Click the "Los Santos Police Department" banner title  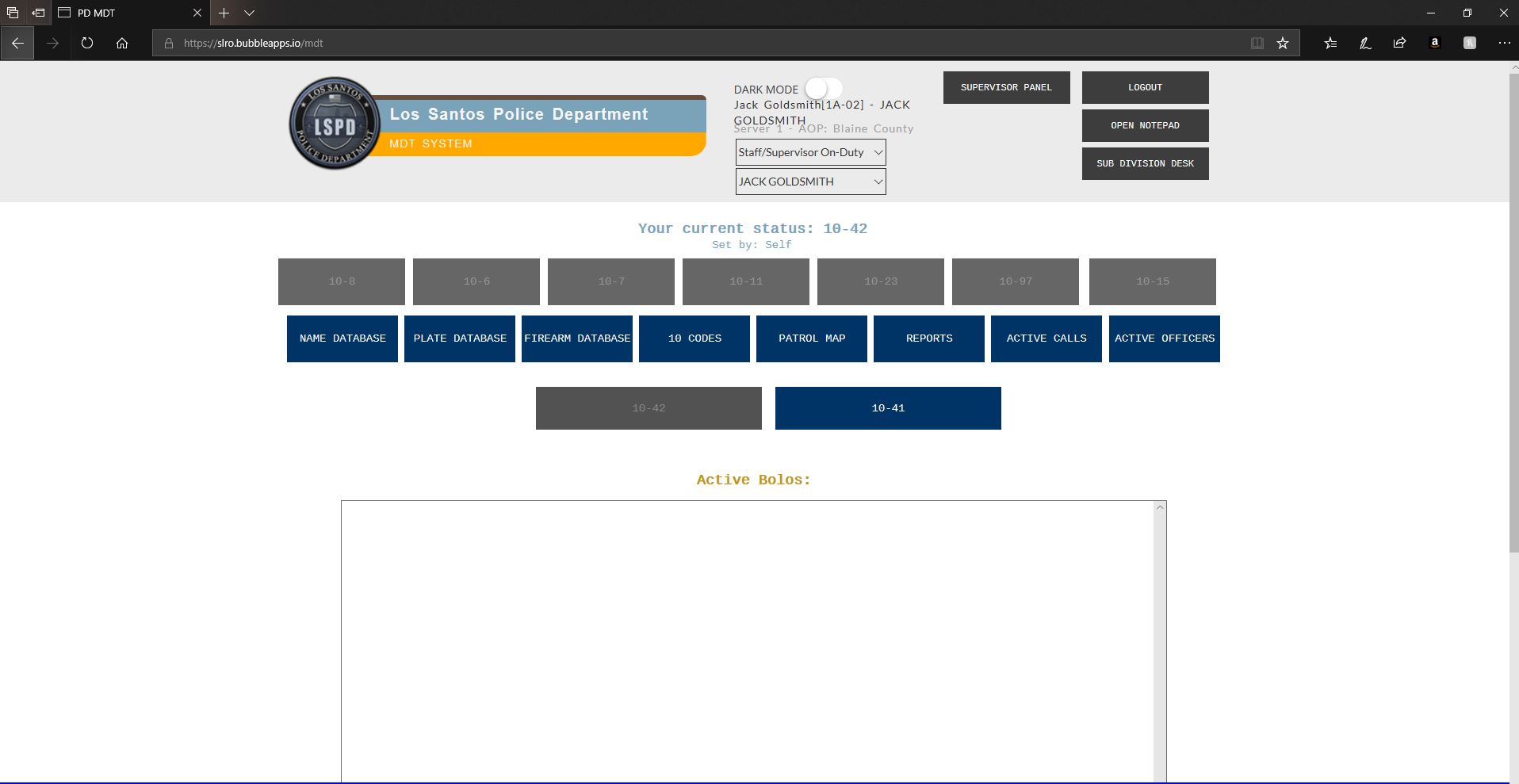(x=519, y=114)
